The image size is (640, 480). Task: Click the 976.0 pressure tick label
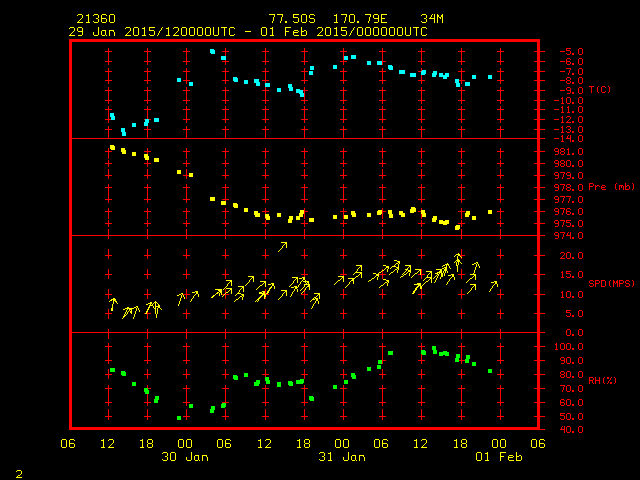point(569,211)
